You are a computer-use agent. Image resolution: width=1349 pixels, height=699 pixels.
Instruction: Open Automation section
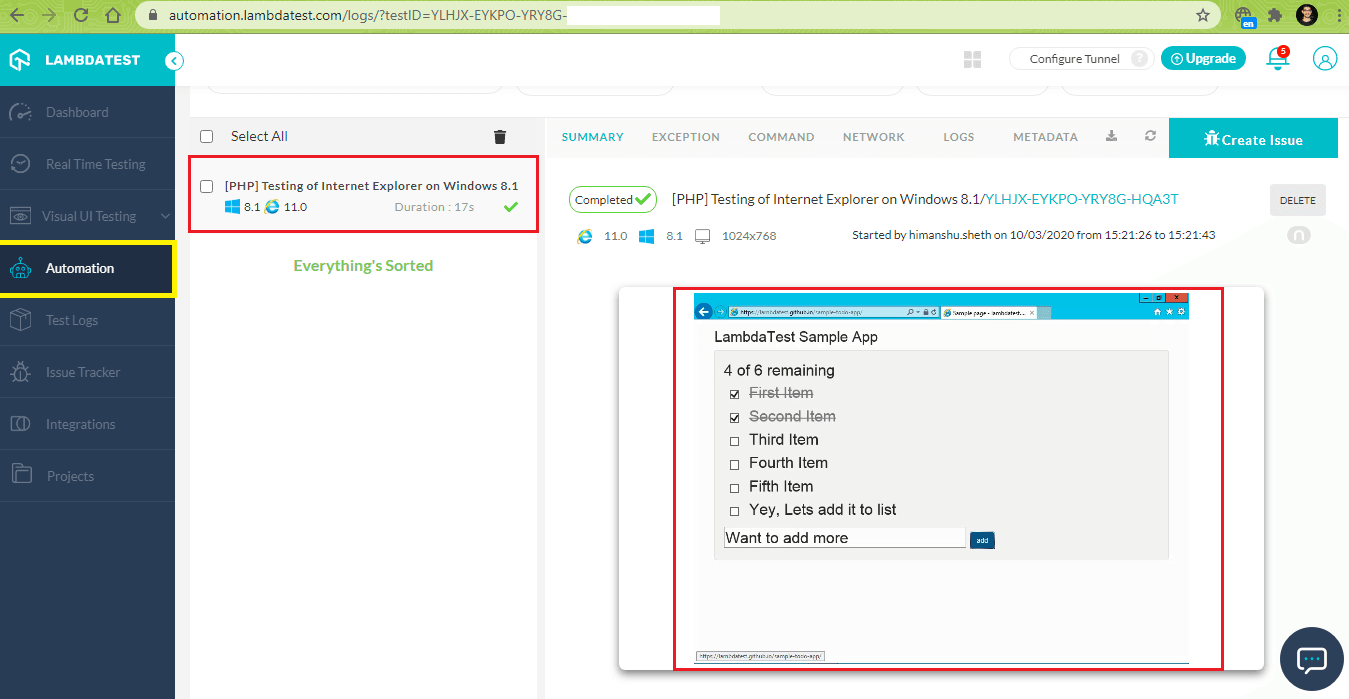(x=87, y=268)
